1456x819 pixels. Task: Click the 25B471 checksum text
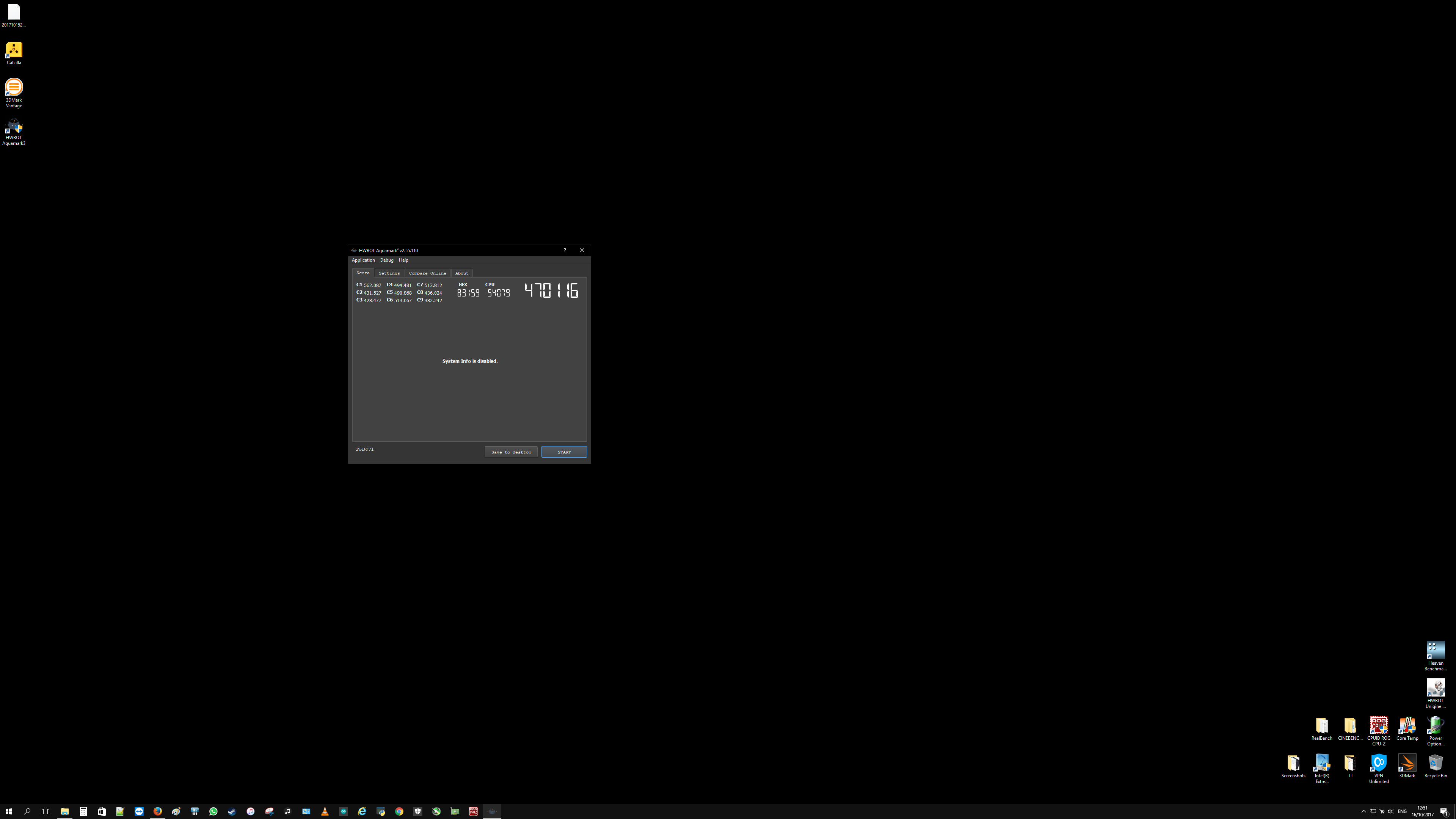coord(364,449)
